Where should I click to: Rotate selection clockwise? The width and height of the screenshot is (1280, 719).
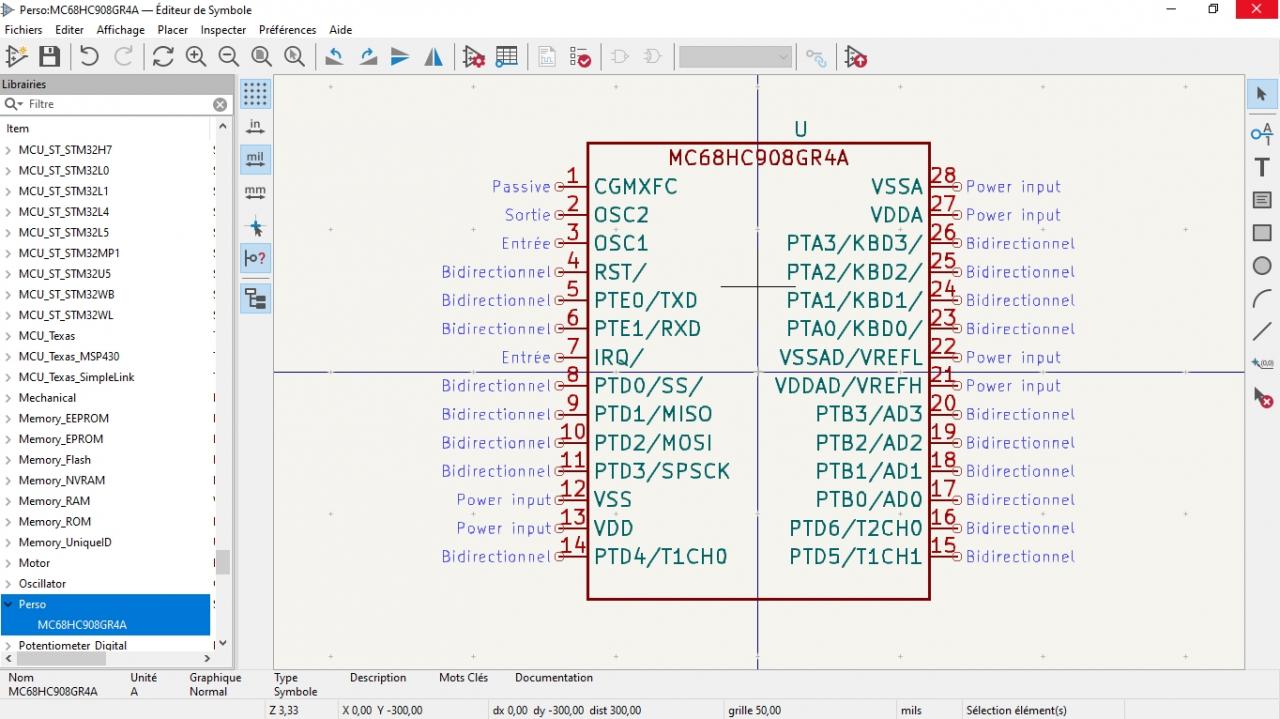(368, 57)
